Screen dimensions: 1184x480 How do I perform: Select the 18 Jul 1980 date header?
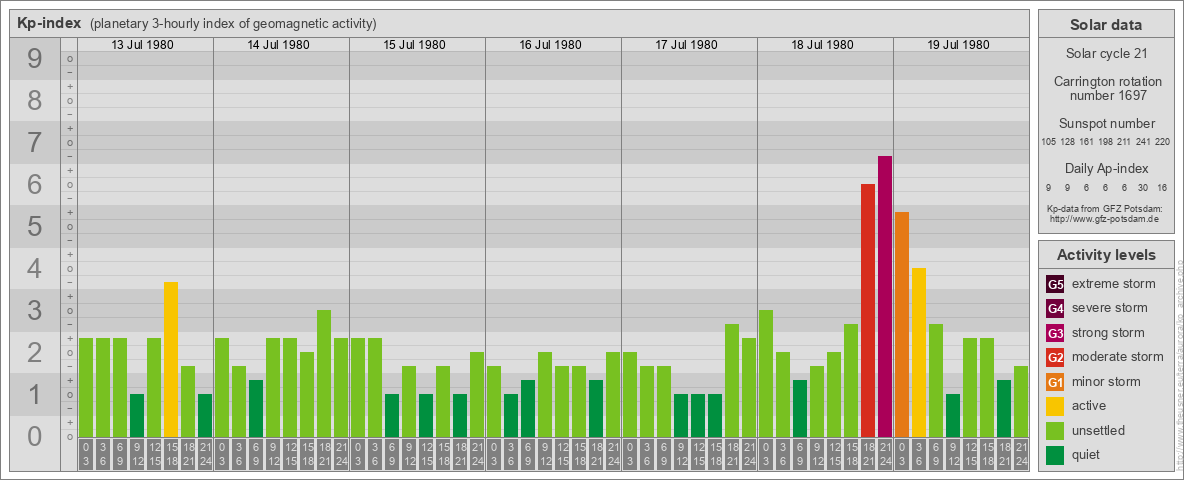pos(822,45)
